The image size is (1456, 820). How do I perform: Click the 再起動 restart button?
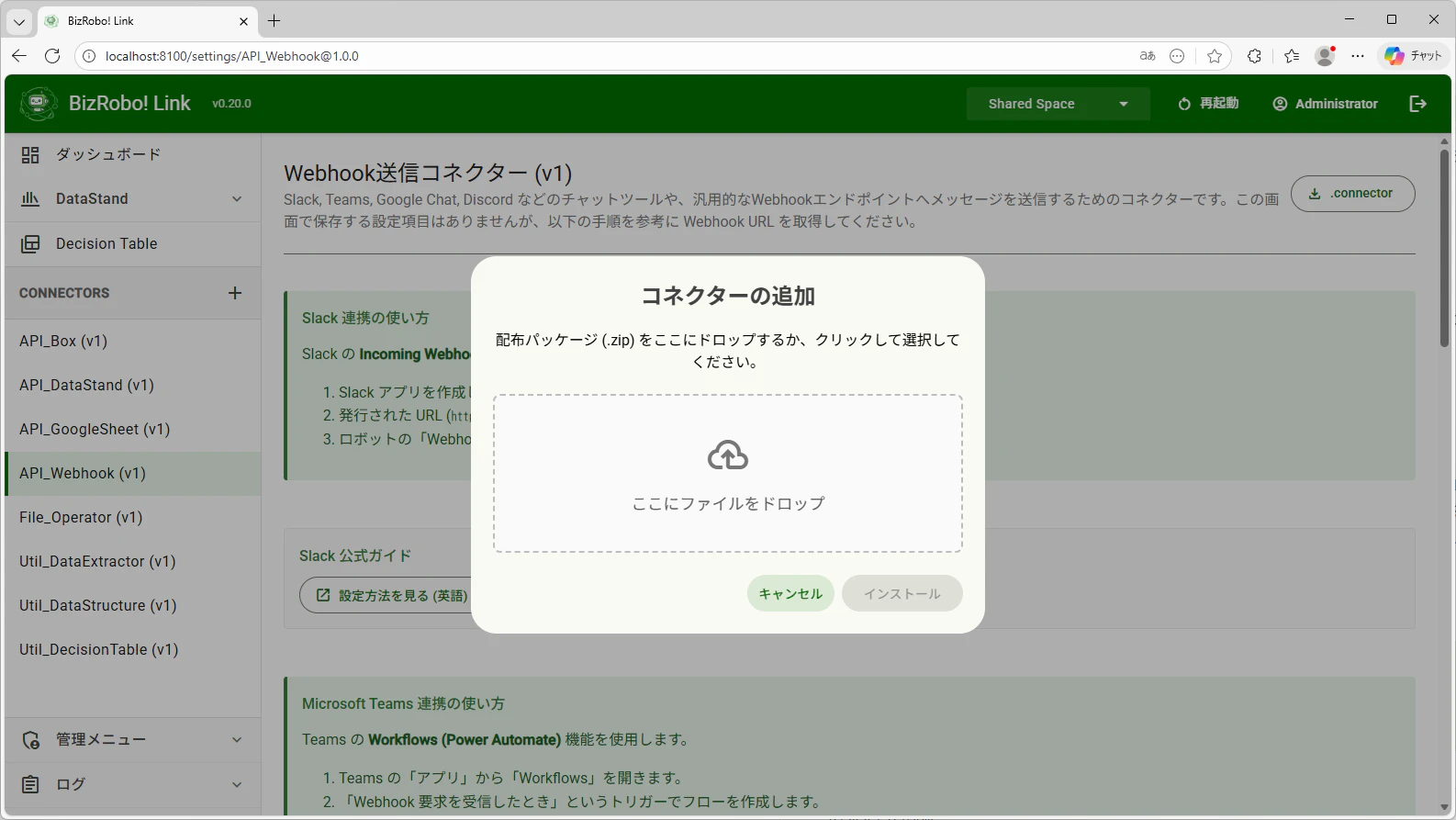click(1209, 104)
